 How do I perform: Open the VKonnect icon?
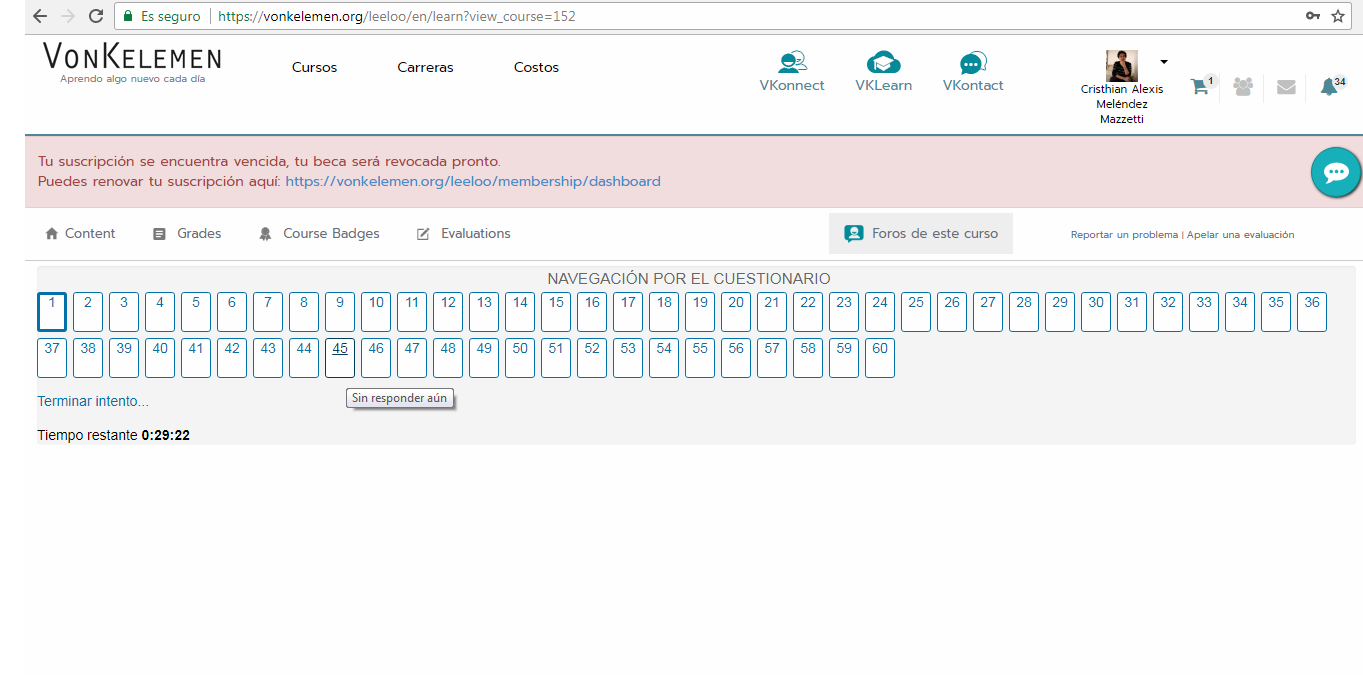(x=791, y=63)
